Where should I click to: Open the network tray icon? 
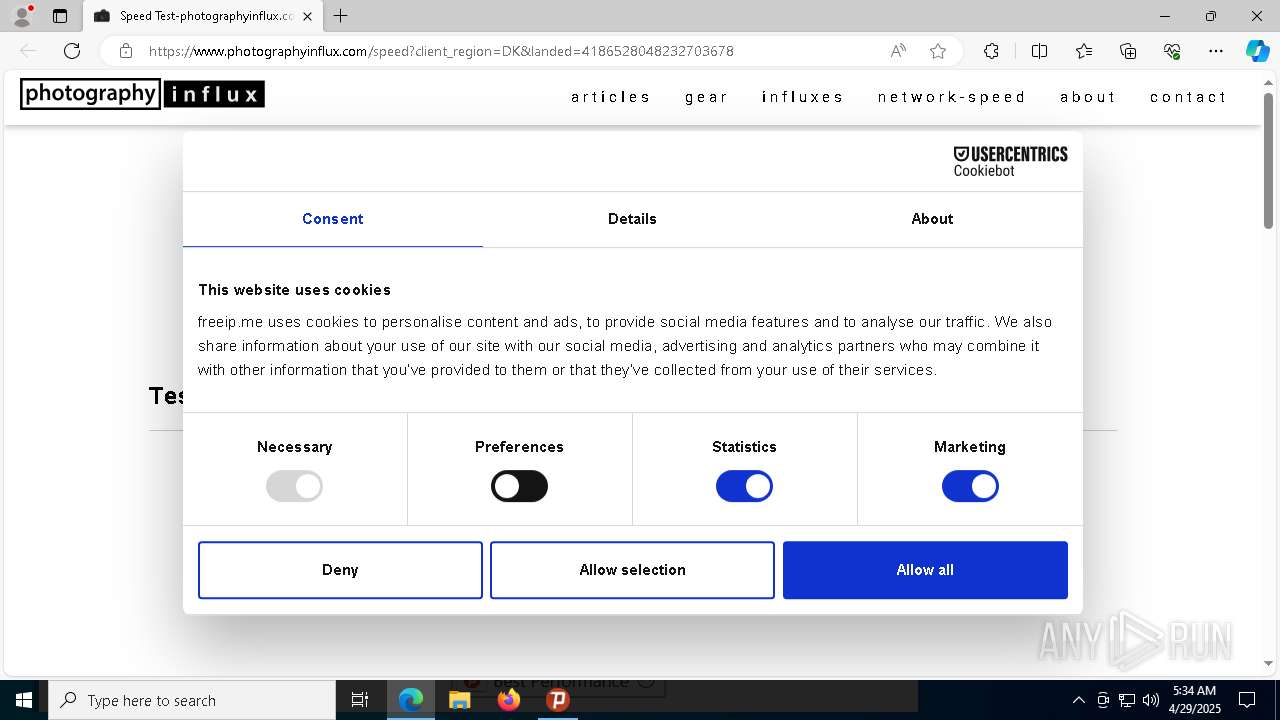[x=1127, y=700]
